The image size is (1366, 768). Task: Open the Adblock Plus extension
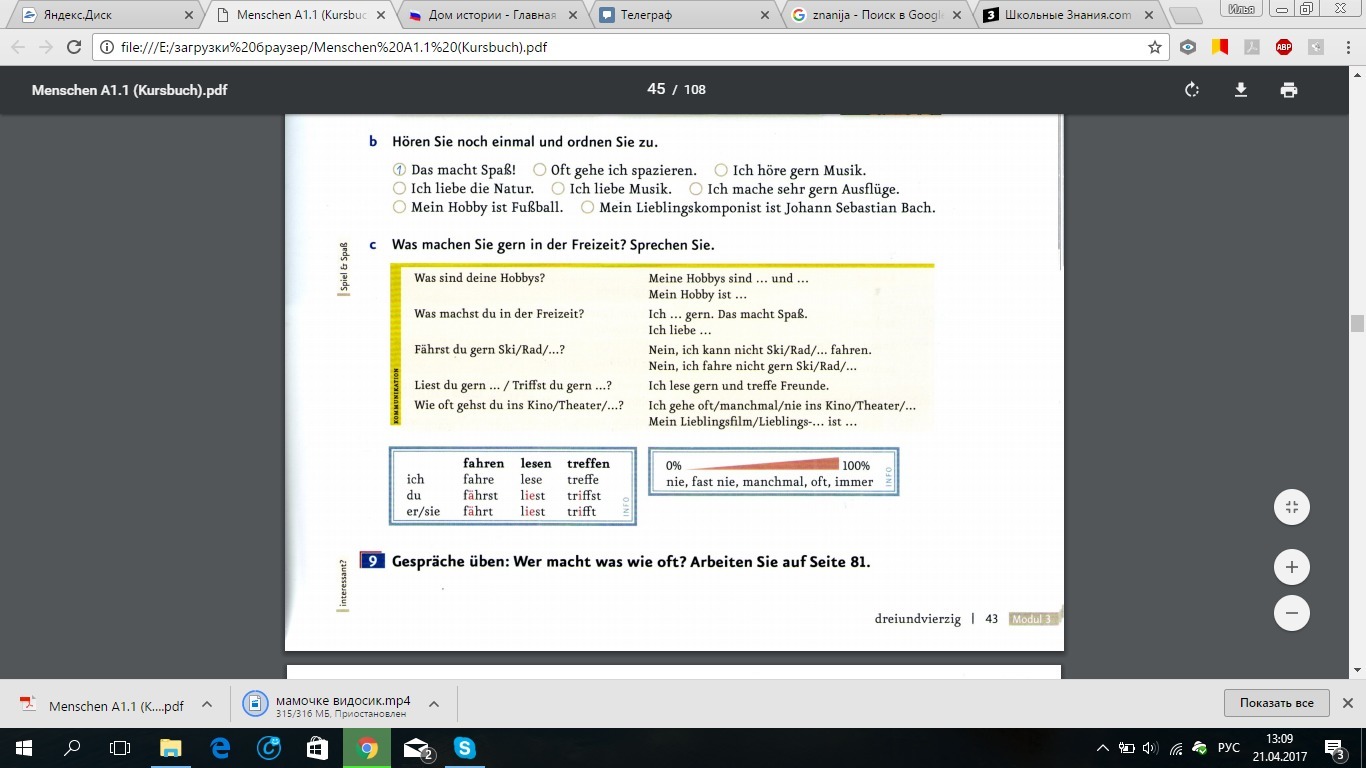pos(1283,47)
